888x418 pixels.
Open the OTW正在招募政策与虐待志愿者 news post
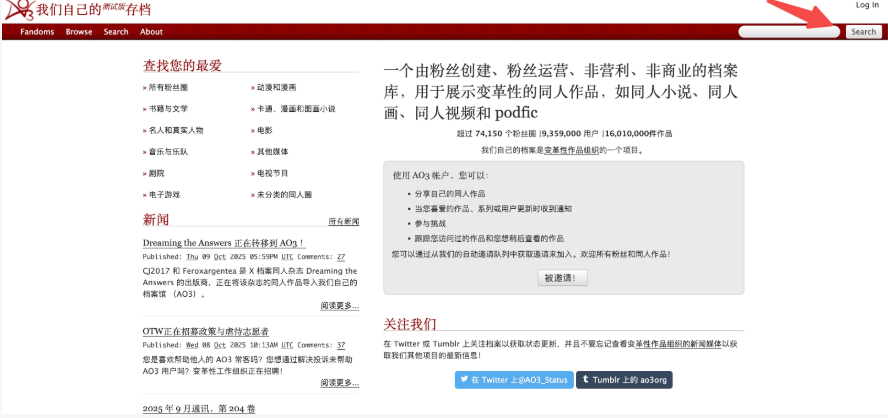[x=206, y=331]
